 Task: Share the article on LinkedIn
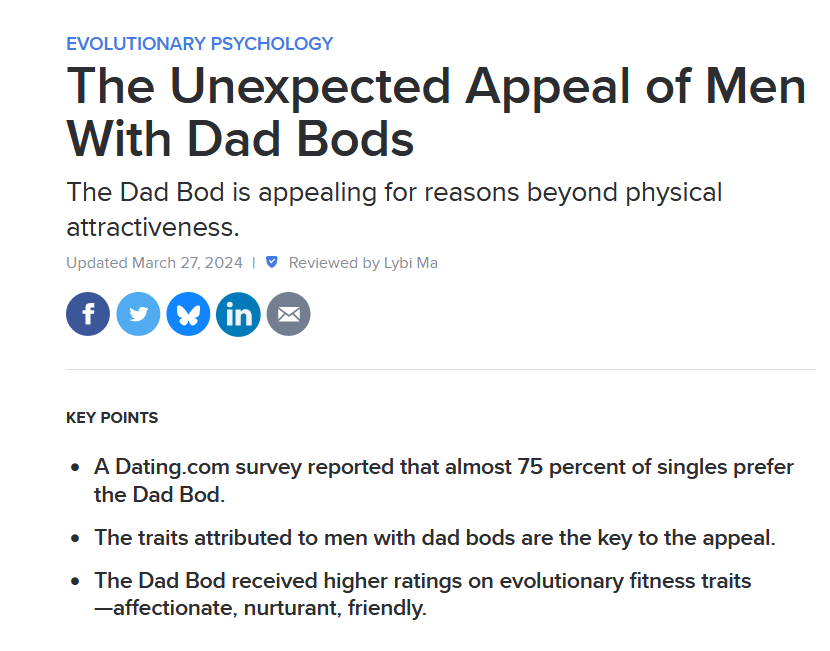[238, 314]
